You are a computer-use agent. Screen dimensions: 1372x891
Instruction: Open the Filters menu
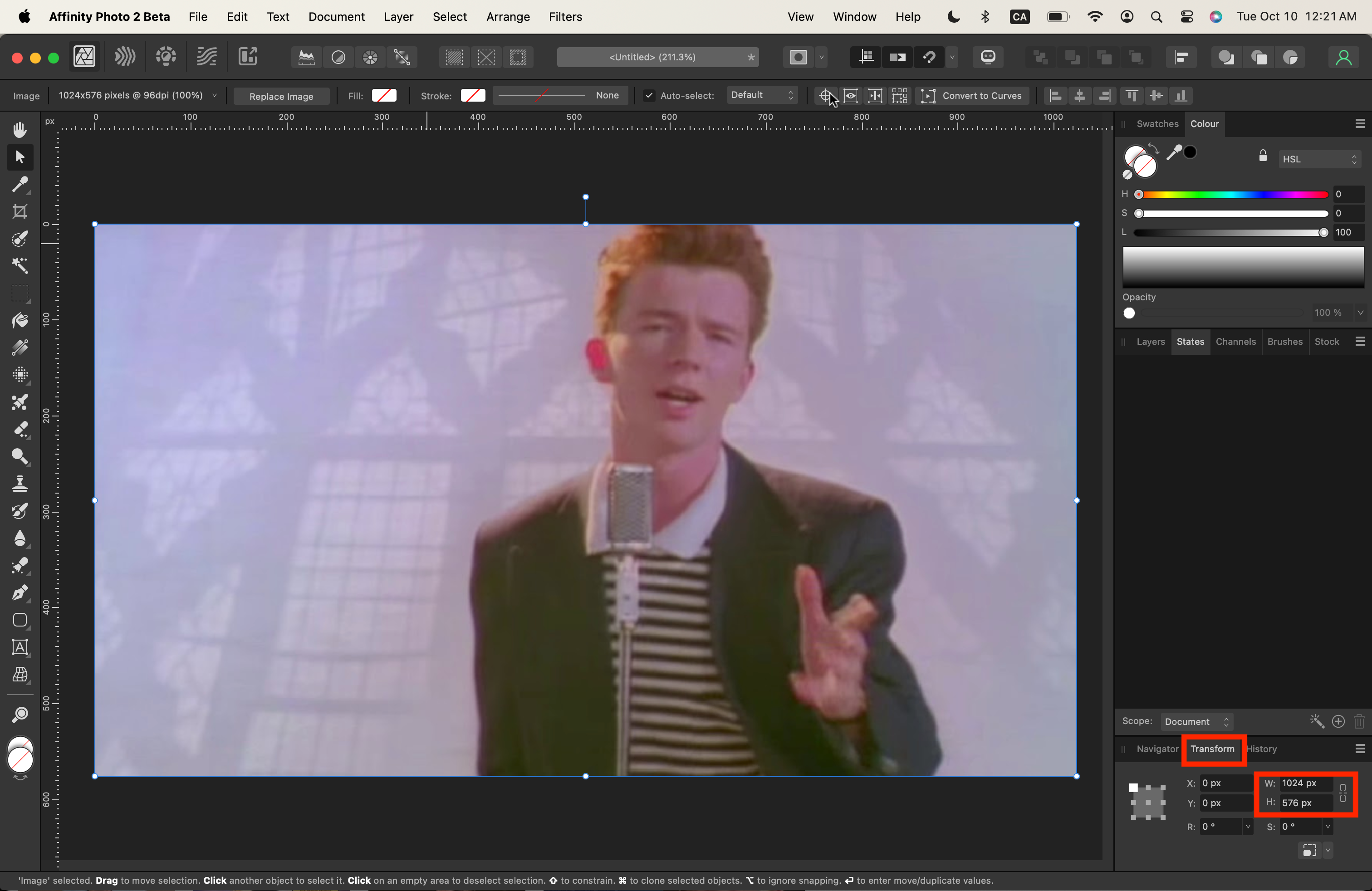tap(565, 17)
